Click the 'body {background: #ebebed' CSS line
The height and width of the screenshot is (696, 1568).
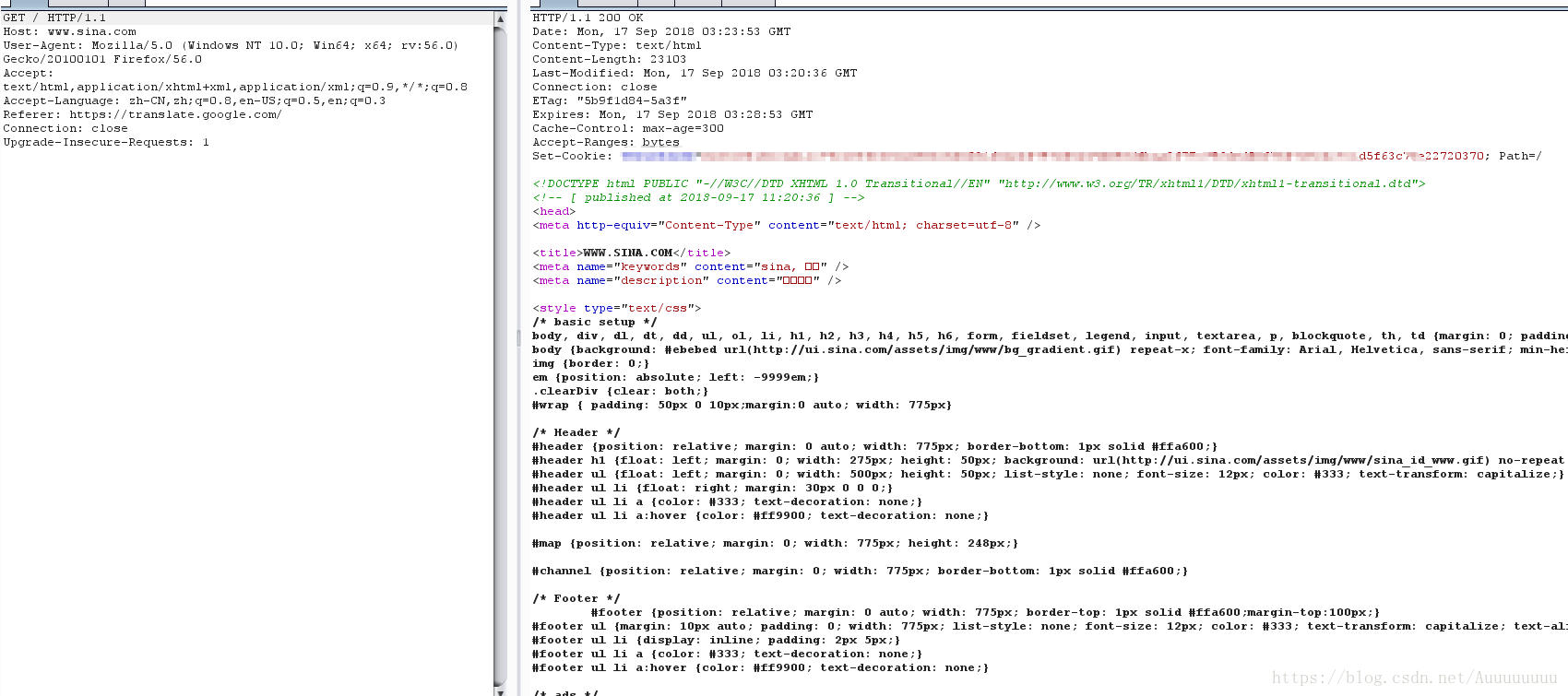(x=1050, y=349)
